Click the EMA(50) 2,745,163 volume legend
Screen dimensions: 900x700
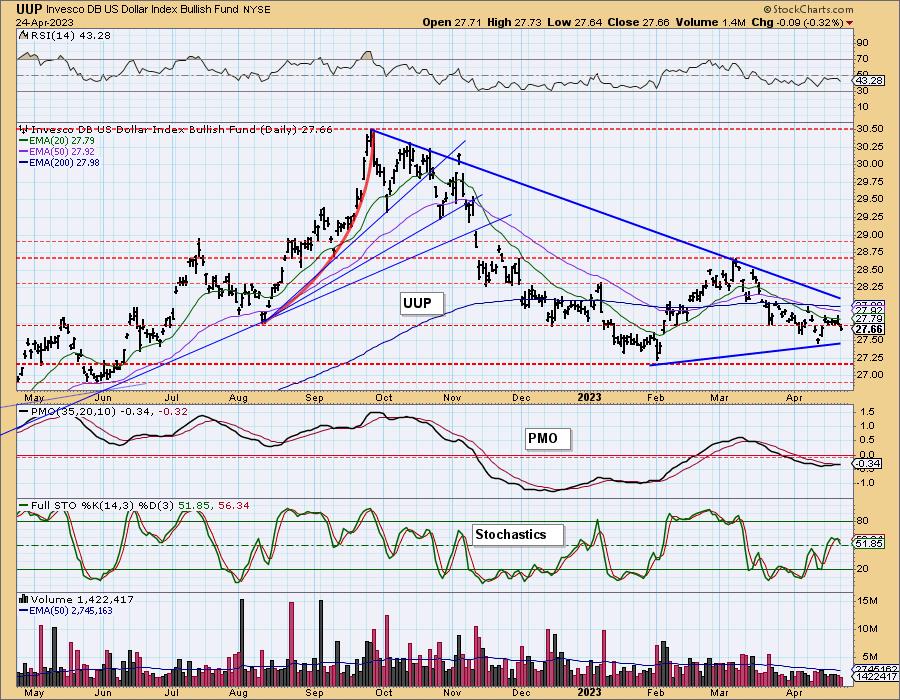66,610
